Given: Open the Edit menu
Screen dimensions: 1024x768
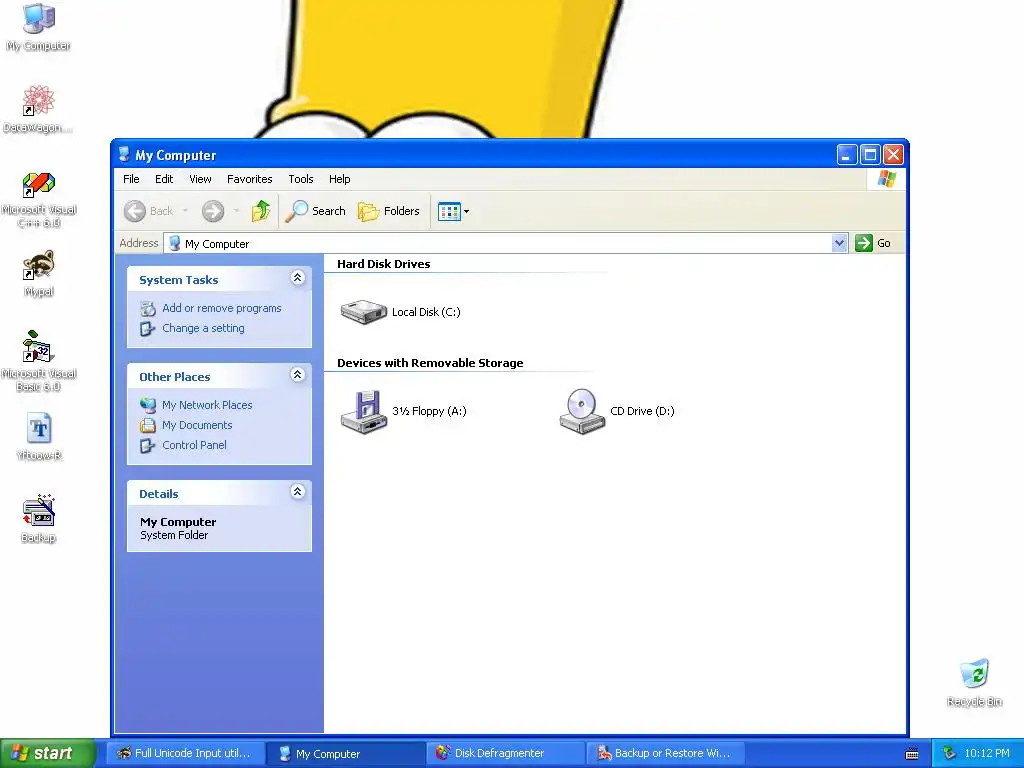Looking at the screenshot, I should (x=164, y=179).
